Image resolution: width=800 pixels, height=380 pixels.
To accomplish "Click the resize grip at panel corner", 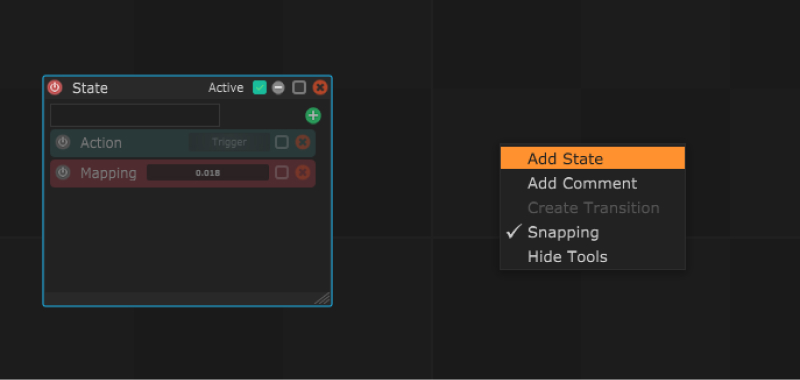I will [x=322, y=298].
